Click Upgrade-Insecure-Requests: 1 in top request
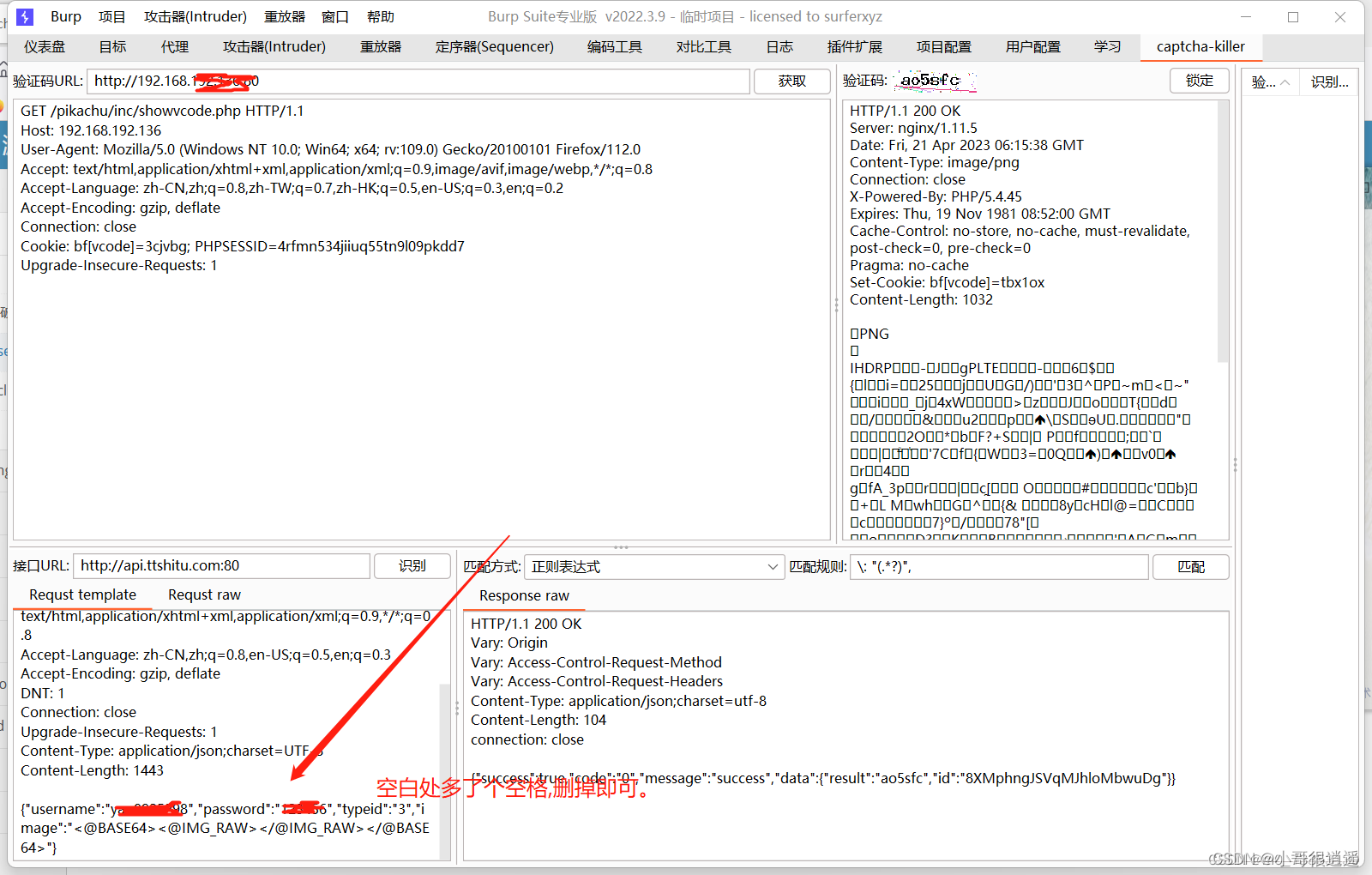1372x875 pixels. 119,265
